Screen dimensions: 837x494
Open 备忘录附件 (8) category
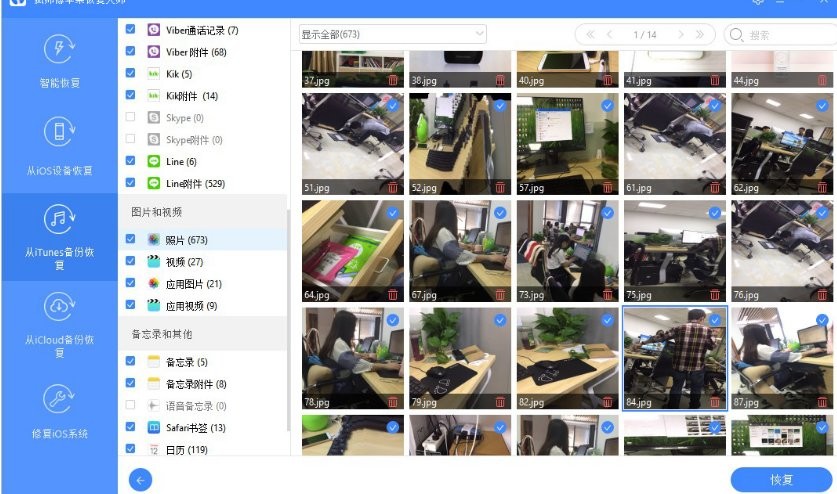[x=203, y=383]
